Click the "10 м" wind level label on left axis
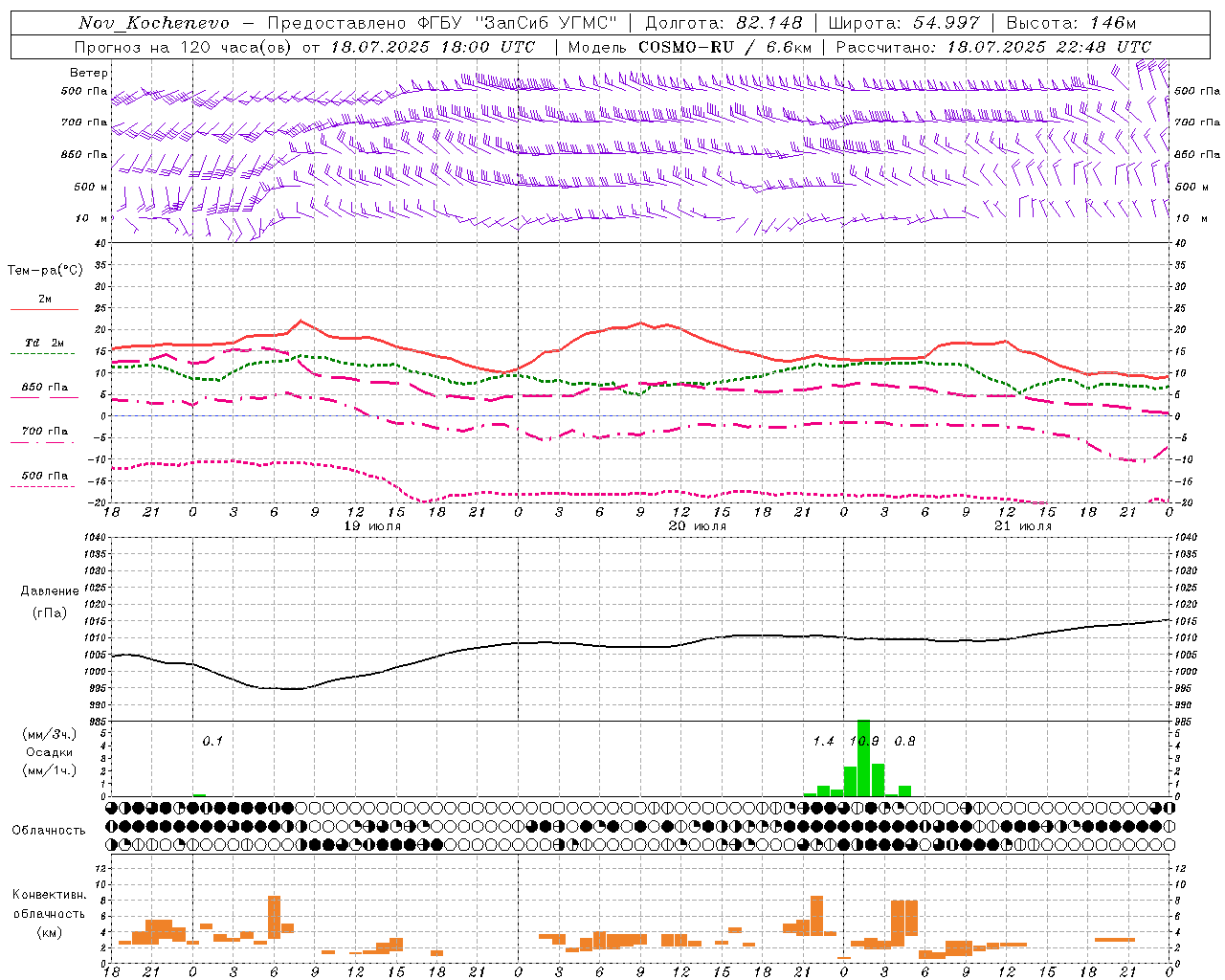This screenshot has width=1225, height=980. tap(92, 218)
